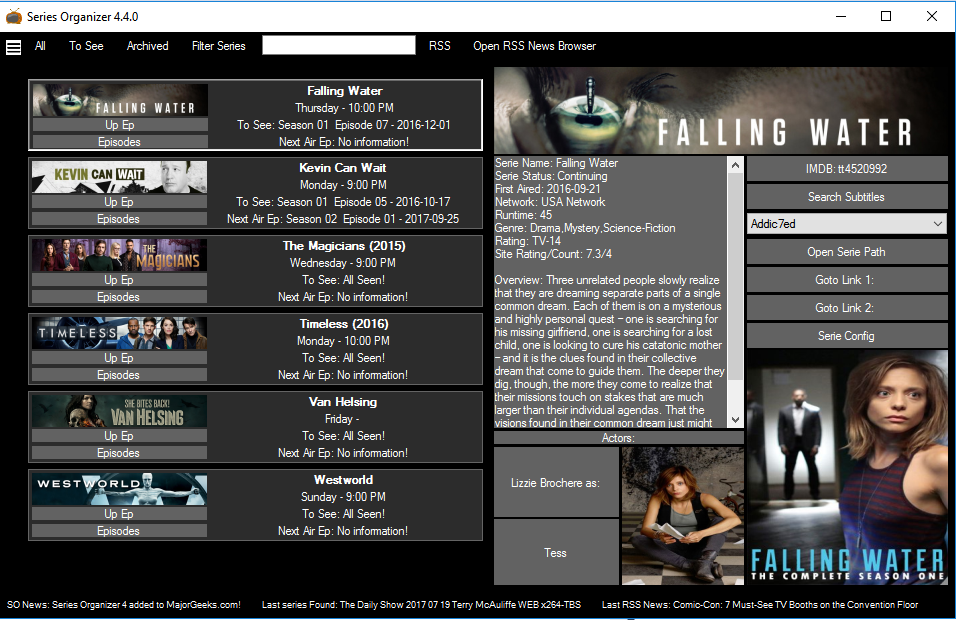Click Up Ep for Westworld
Screen dimensions: 956x620
(119, 513)
